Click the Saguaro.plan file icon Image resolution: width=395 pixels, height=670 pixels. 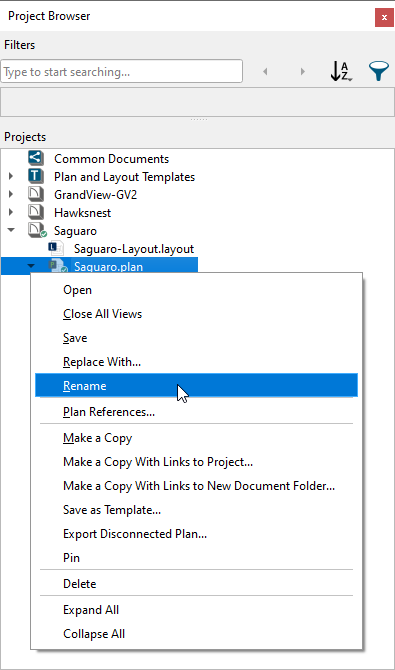coord(58,266)
